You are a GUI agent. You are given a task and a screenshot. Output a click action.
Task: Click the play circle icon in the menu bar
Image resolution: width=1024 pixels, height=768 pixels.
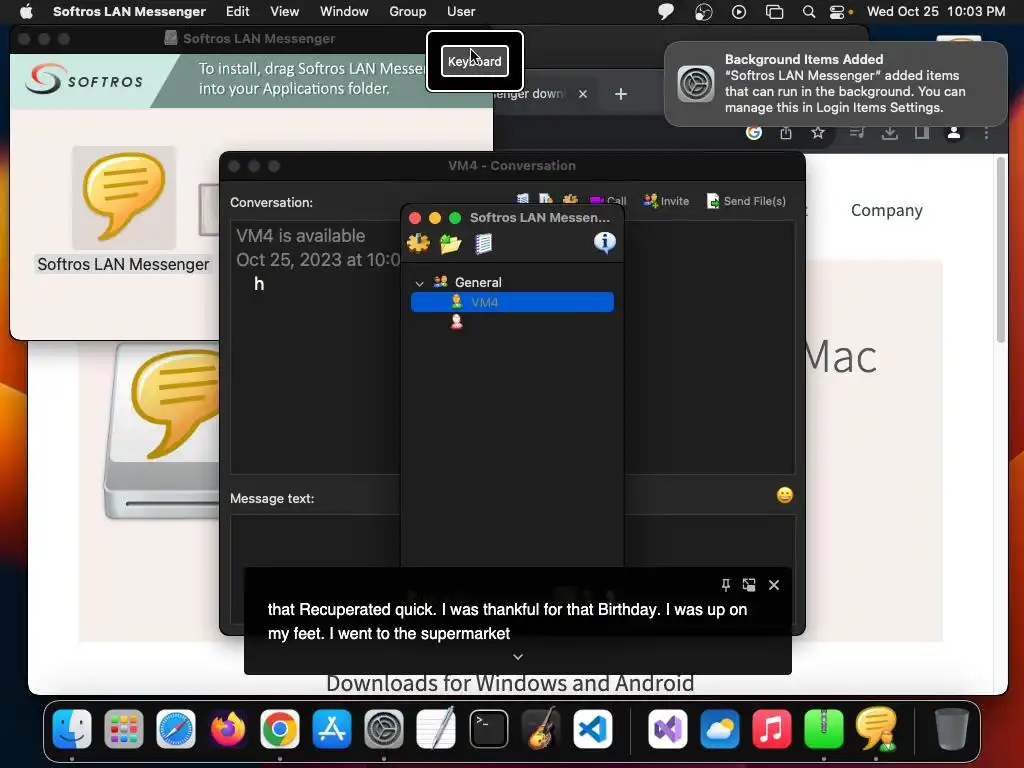click(x=739, y=12)
